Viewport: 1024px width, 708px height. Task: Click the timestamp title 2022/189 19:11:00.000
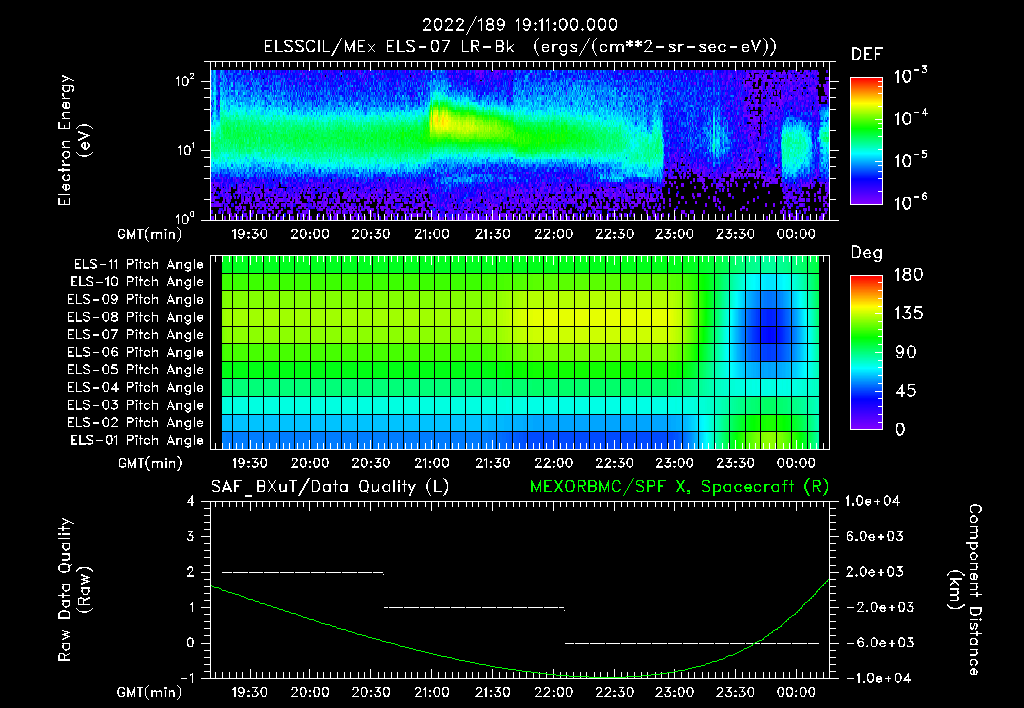coord(519,25)
